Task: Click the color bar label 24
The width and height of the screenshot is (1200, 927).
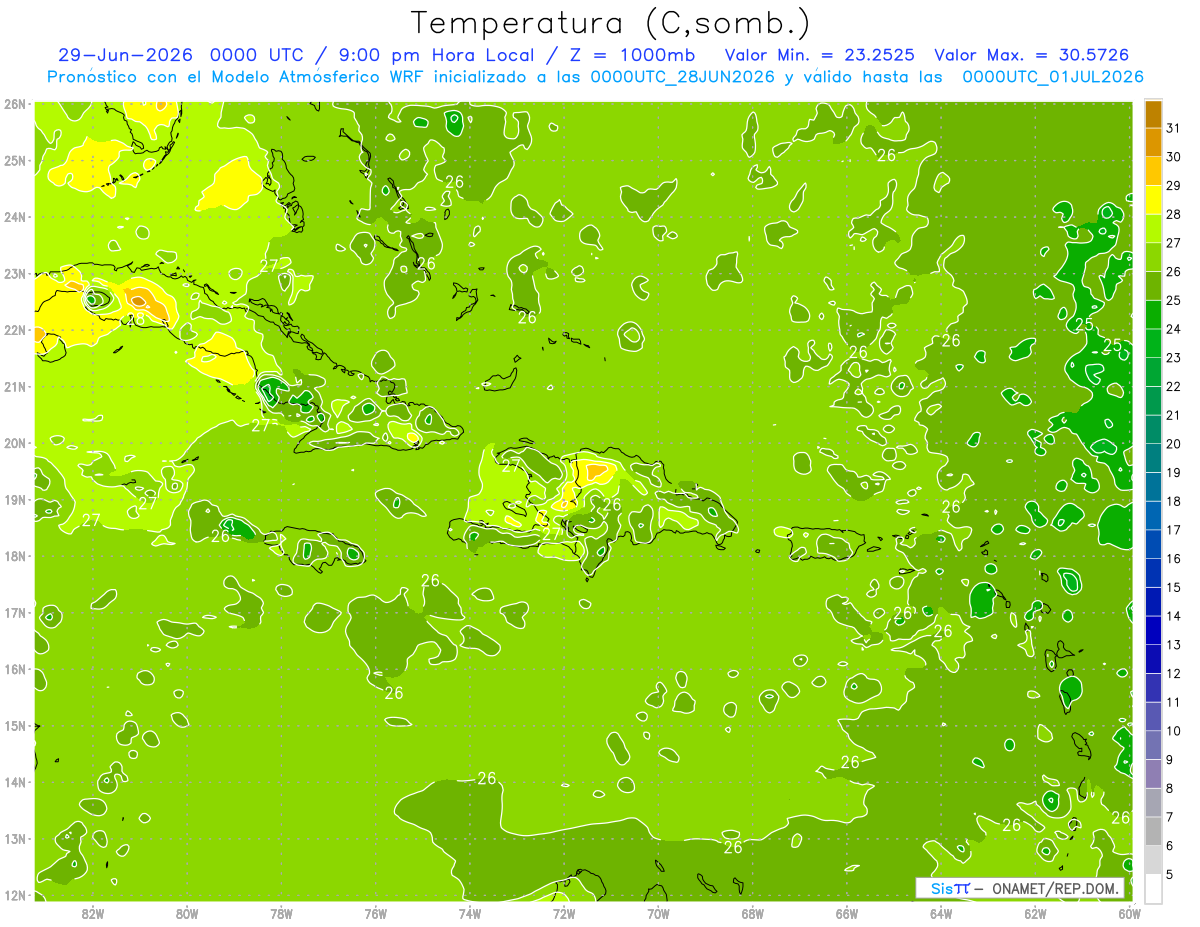Action: [1173, 329]
